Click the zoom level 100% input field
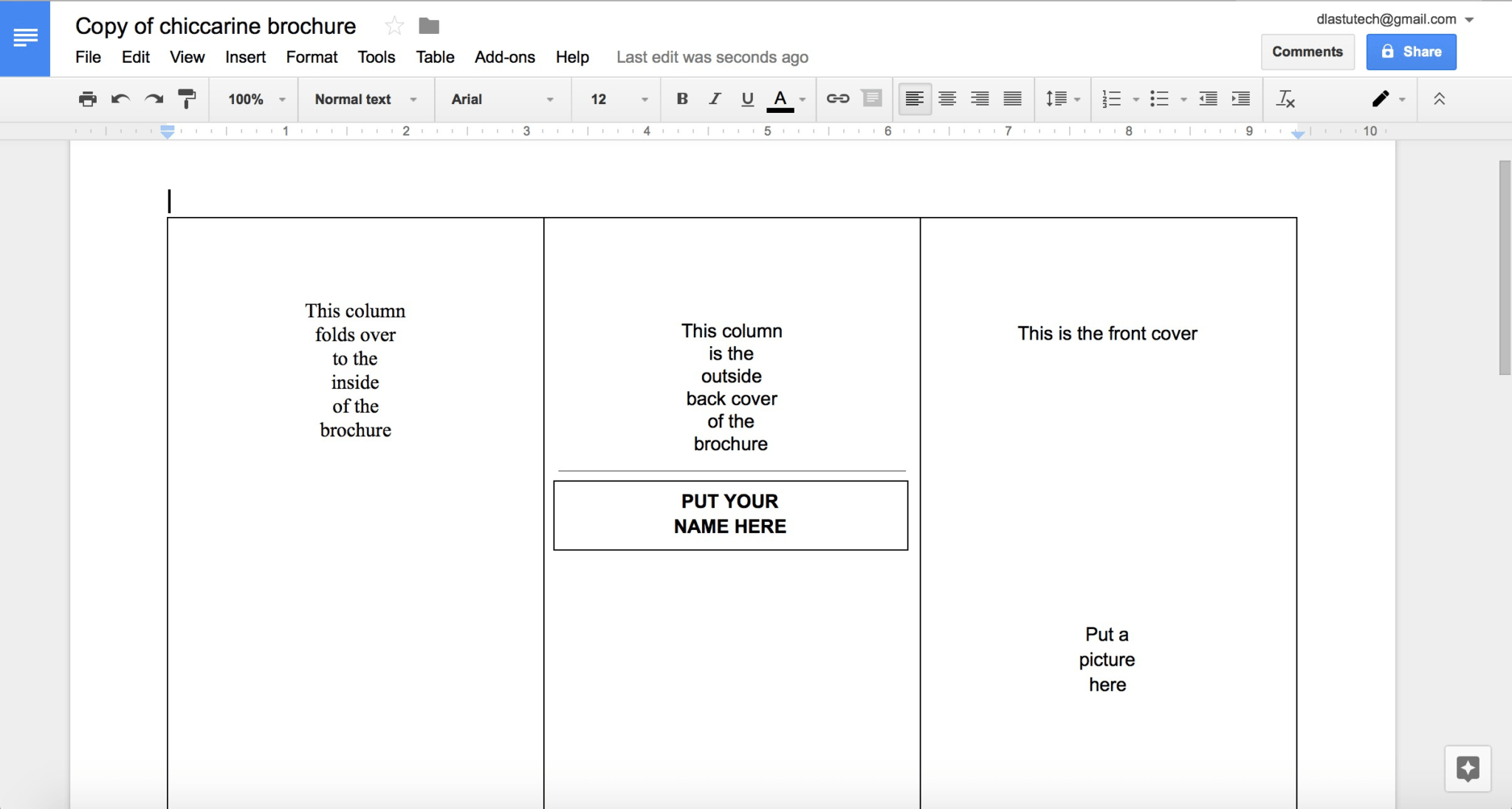This screenshot has height=809, width=1512. coord(249,98)
